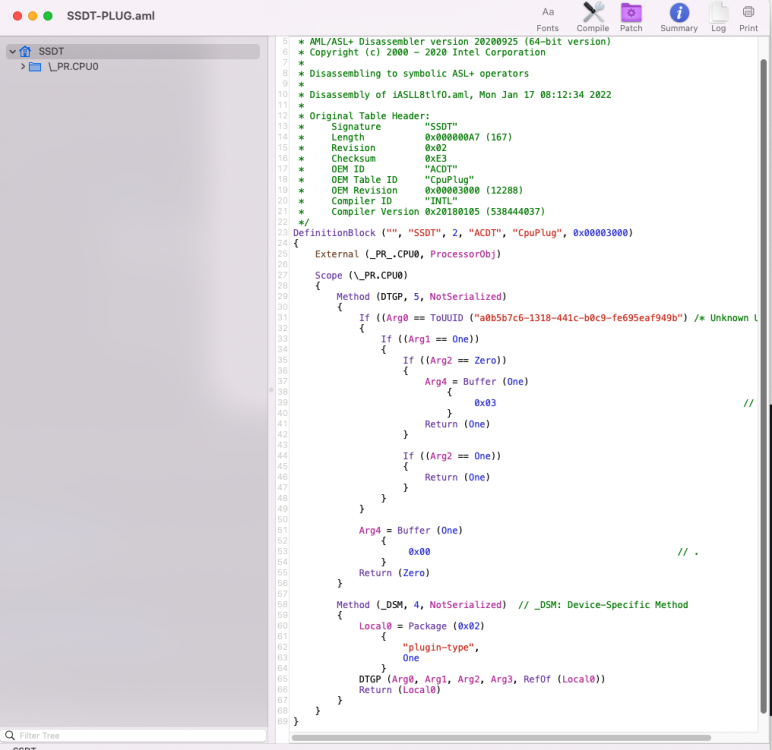772x750 pixels.
Task: Click the horizontal editor scrollbar
Action: pos(501,738)
